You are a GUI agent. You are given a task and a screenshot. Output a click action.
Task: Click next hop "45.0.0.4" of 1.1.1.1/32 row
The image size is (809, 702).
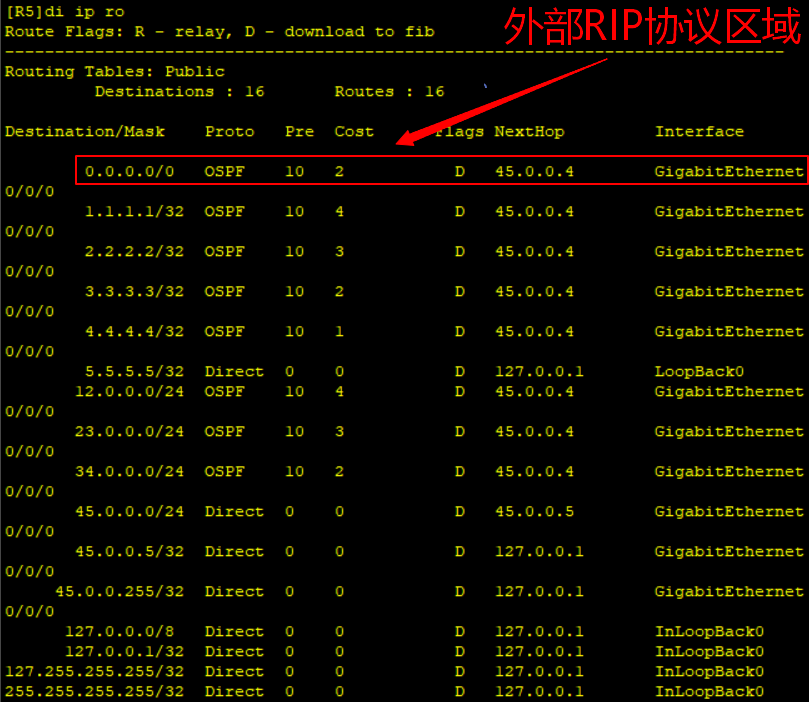[535, 212]
